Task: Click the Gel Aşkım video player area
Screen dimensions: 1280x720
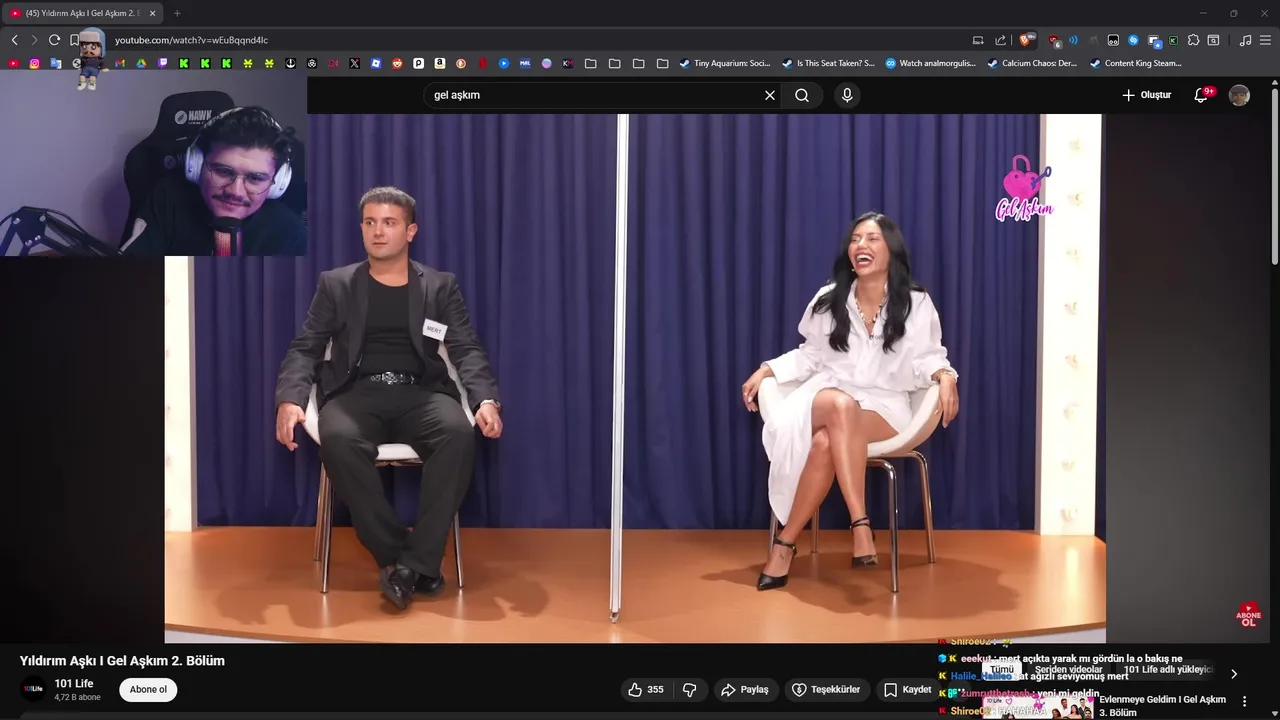Action: click(x=635, y=378)
